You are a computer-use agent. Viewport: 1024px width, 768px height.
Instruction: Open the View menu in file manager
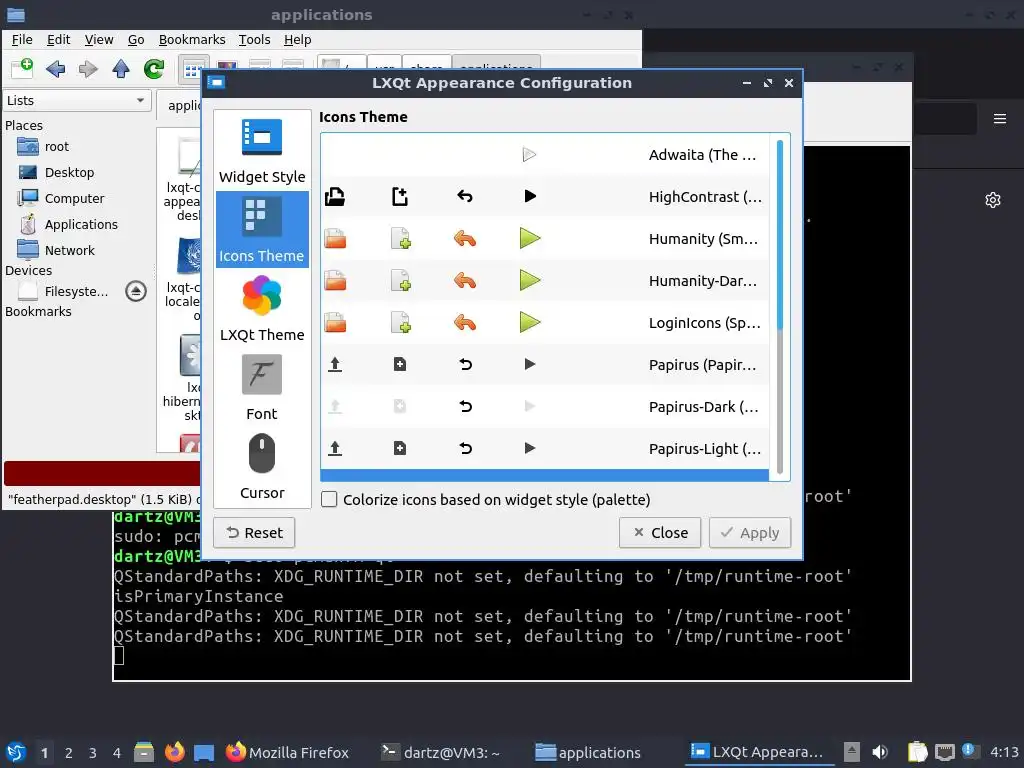click(x=99, y=40)
